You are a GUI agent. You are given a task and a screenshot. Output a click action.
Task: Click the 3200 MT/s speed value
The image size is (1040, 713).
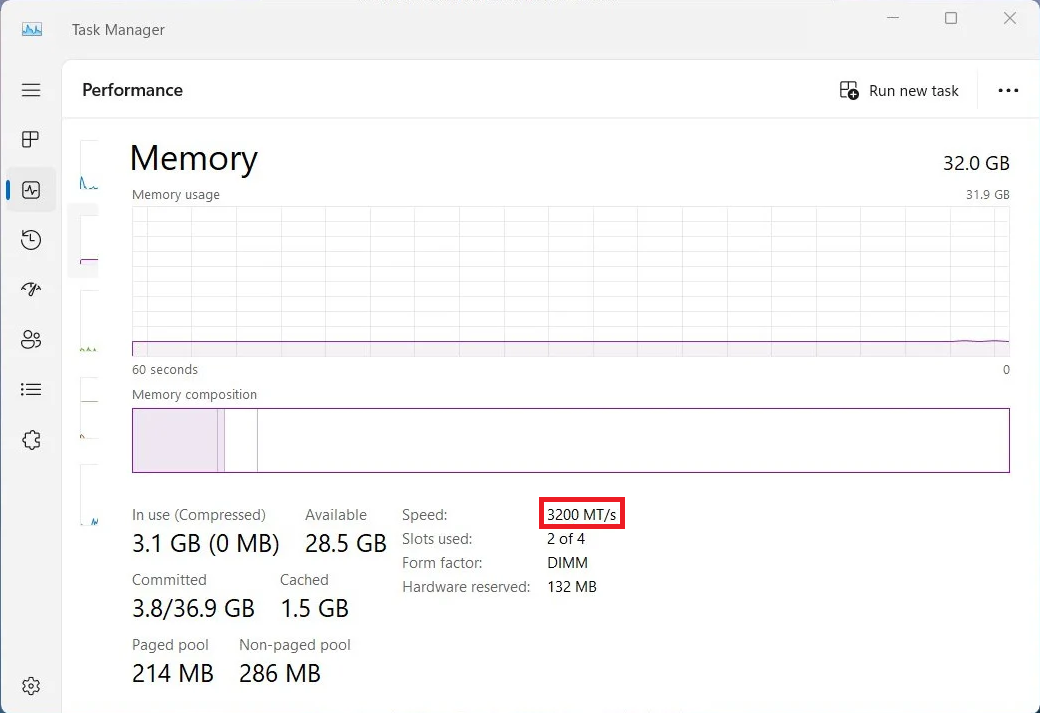tap(581, 515)
